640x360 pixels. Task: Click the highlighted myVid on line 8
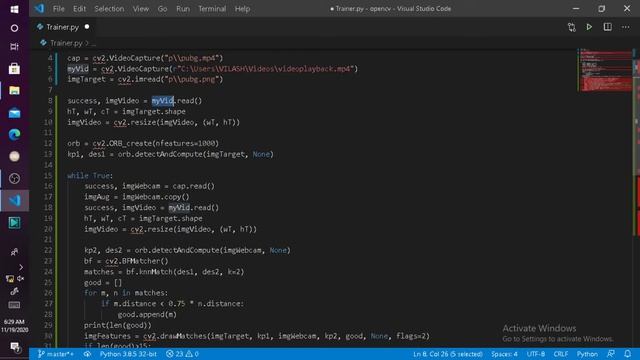coord(163,100)
